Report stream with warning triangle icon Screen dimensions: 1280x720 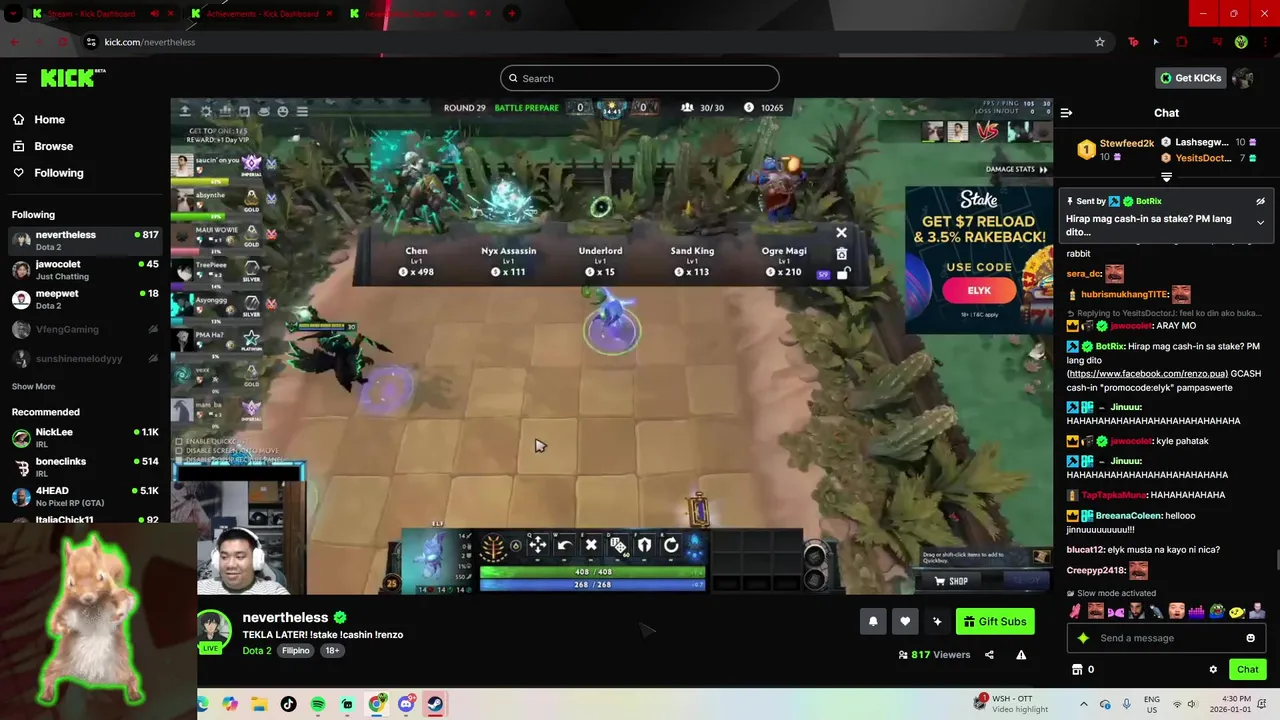point(1021,655)
